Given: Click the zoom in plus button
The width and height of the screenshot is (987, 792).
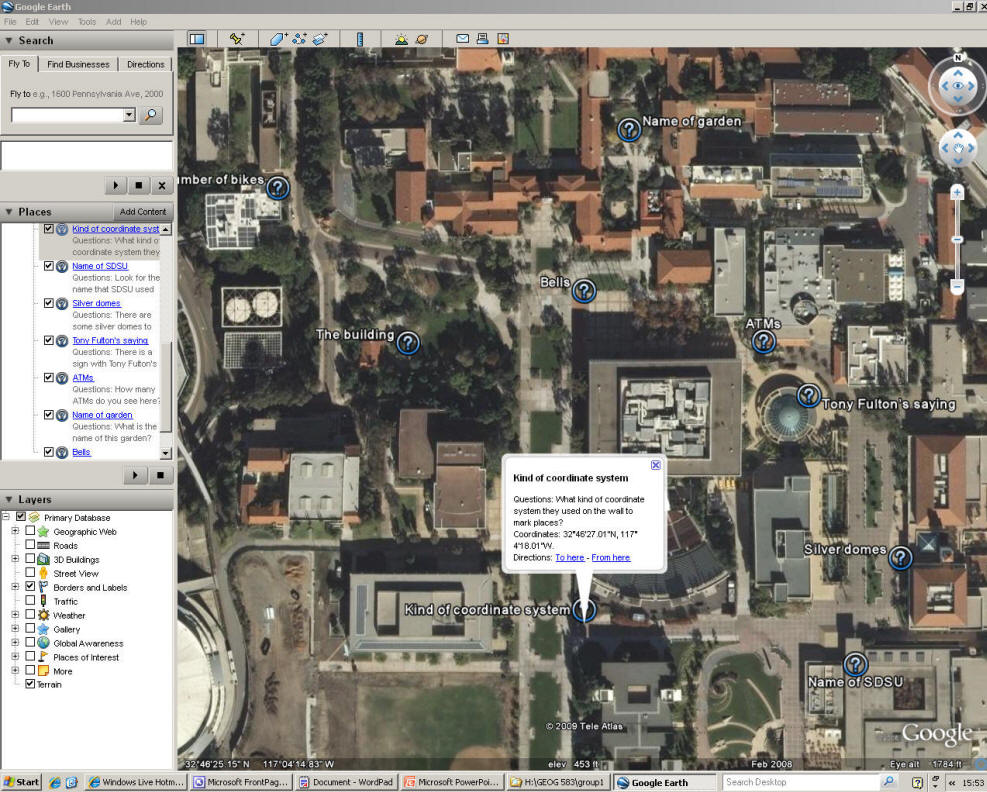Looking at the screenshot, I should click(x=957, y=193).
